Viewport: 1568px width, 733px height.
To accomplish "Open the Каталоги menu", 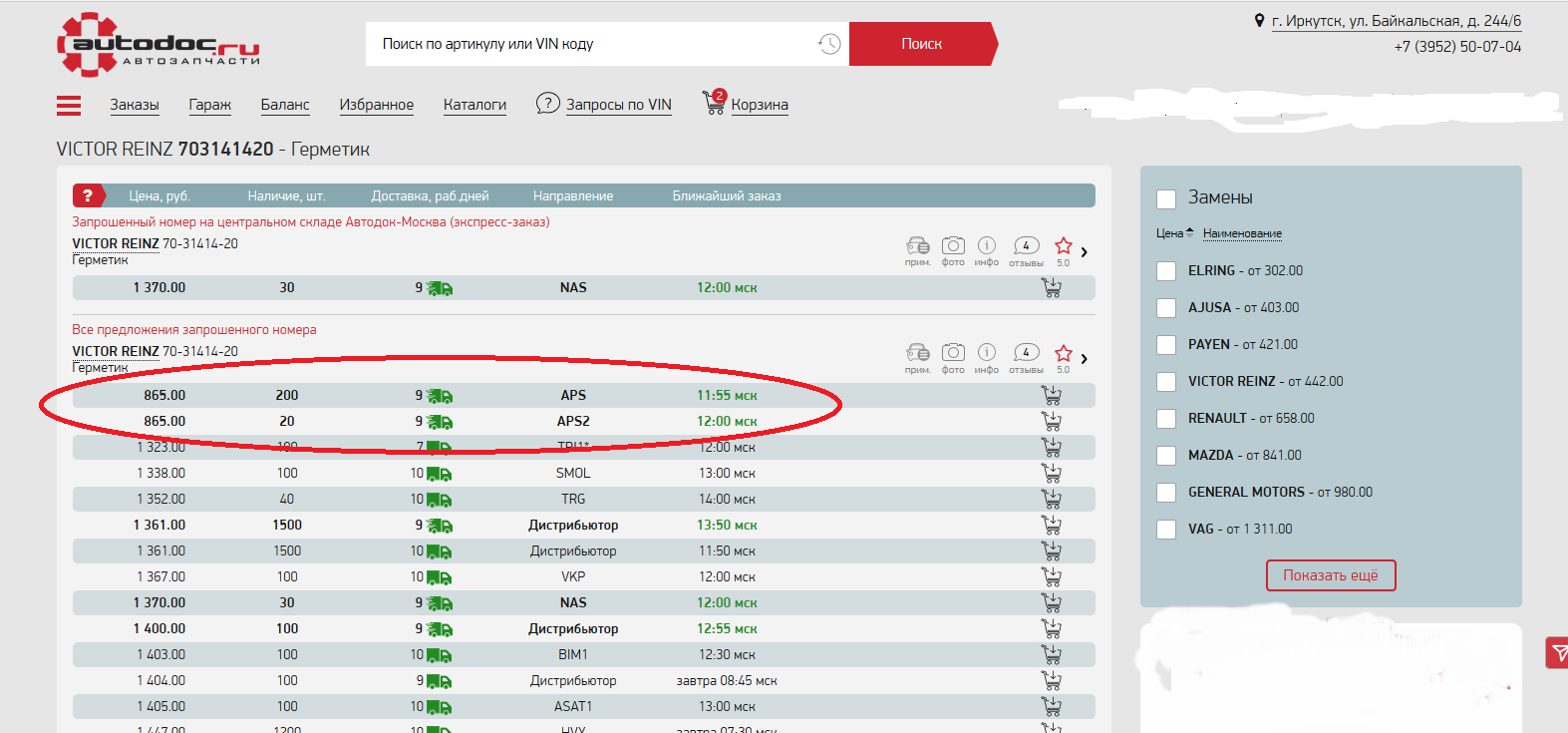I will pos(474,105).
